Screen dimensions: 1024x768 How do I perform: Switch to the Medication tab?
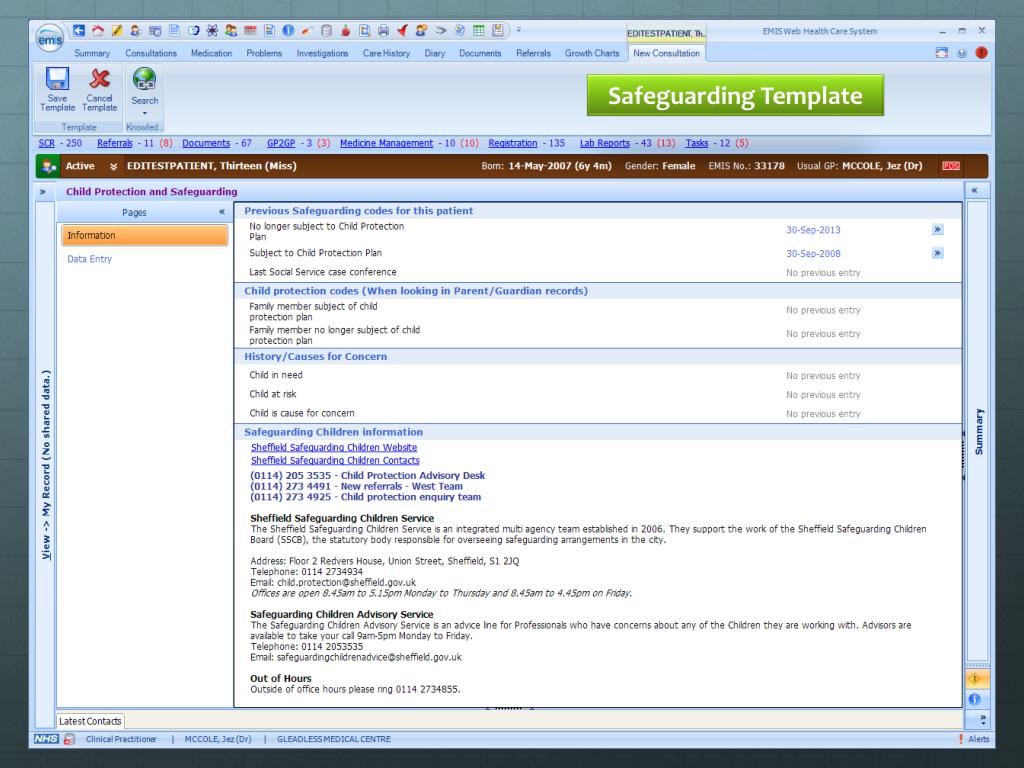point(212,53)
